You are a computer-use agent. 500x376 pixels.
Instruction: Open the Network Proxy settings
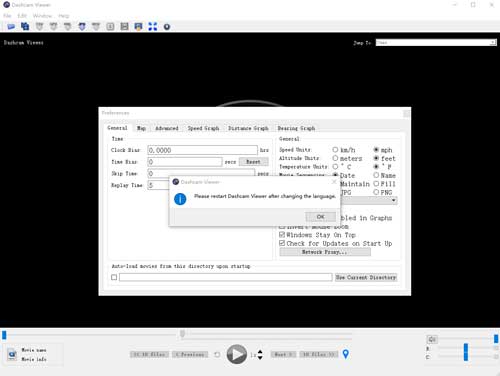click(325, 252)
